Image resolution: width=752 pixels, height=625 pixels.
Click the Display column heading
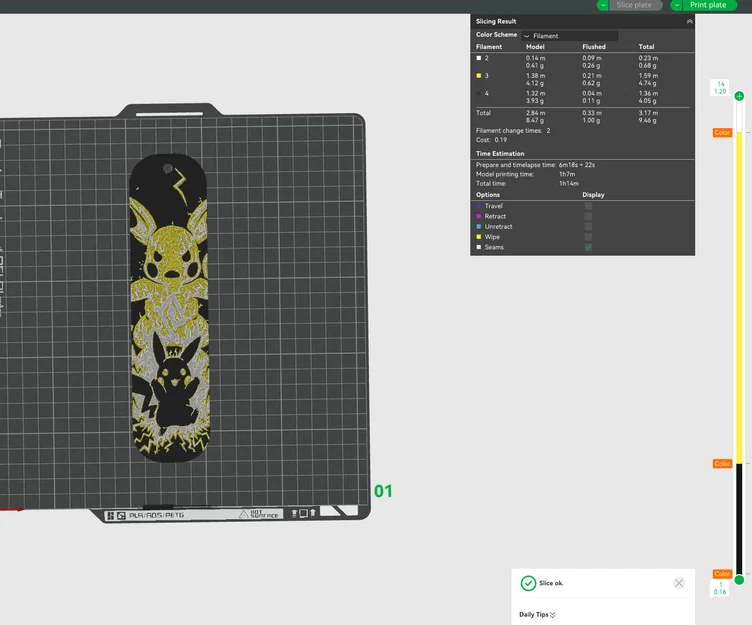pyautogui.click(x=593, y=195)
